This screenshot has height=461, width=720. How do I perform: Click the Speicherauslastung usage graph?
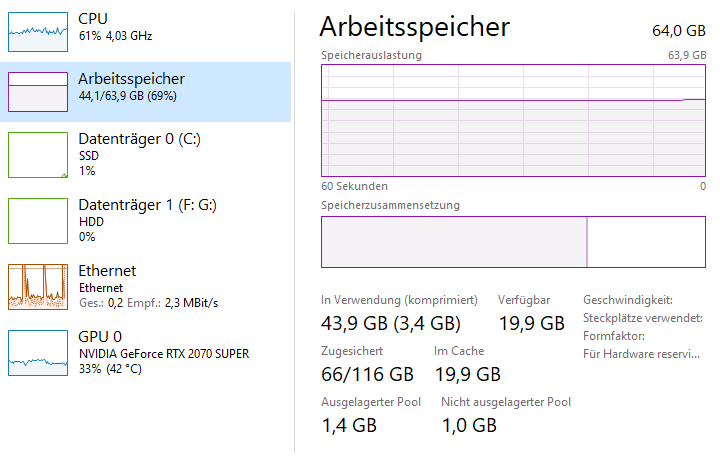tap(513, 120)
